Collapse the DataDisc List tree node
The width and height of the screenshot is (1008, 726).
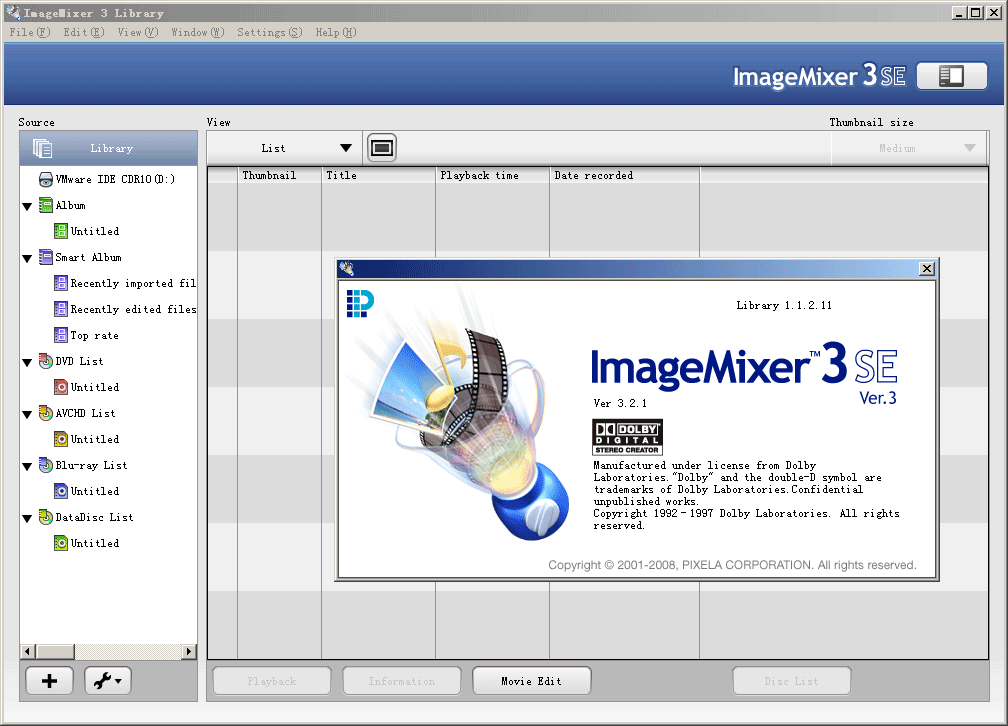(x=27, y=518)
